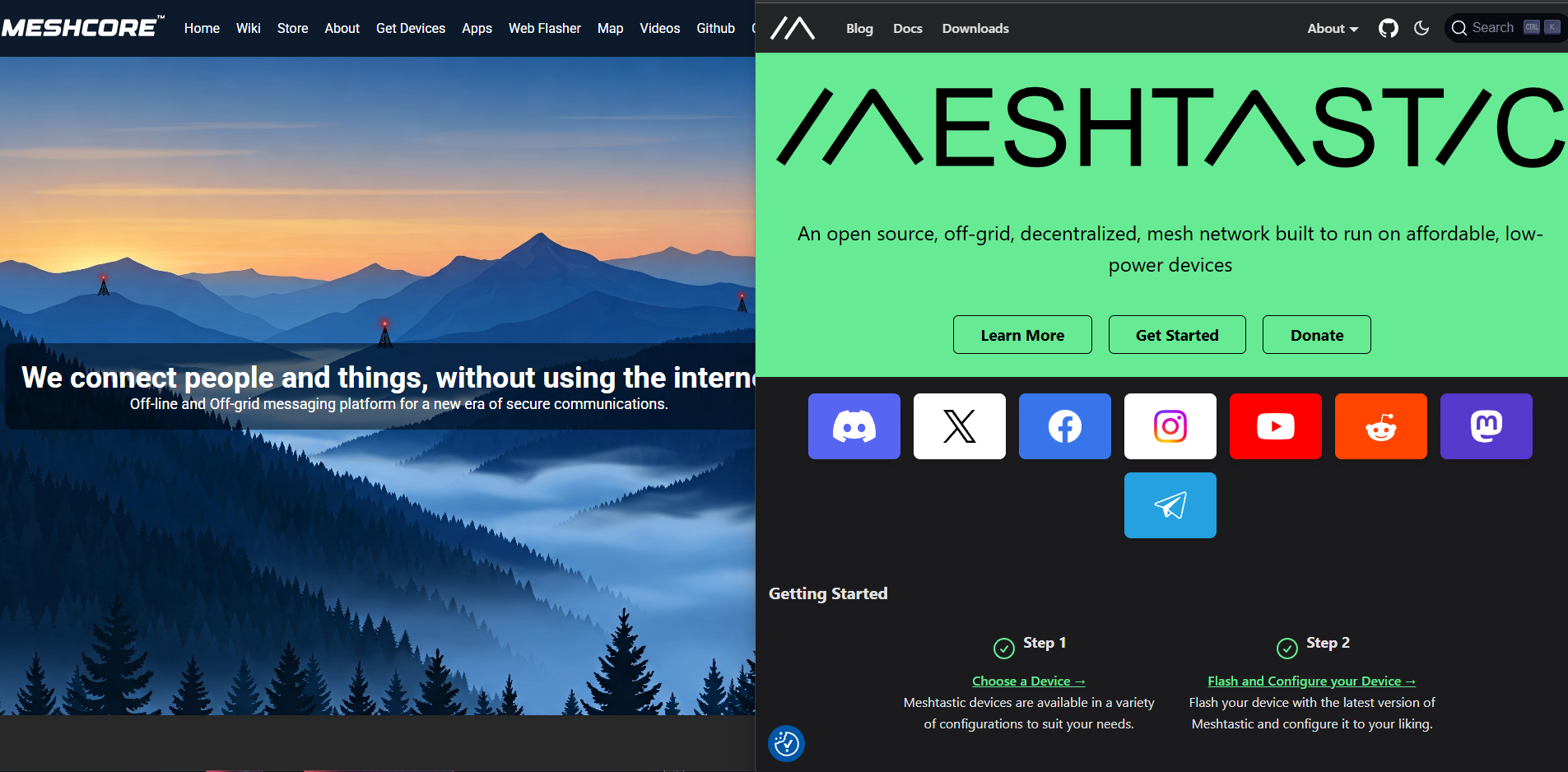1568x772 pixels.
Task: Focus the Meshtastic Search field
Action: click(x=1506, y=28)
